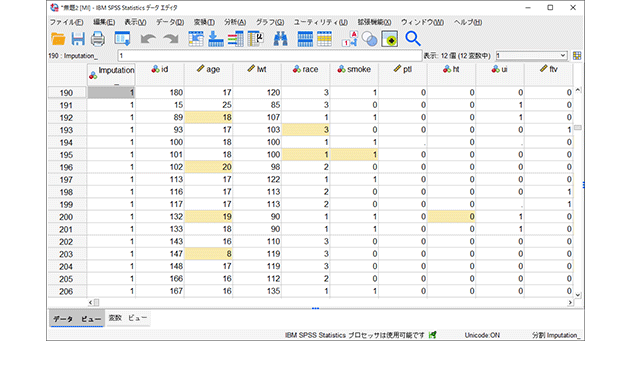Screen dimensions: 630x380
Task: Switch to the 変数 ビュー tab
Action: [x=127, y=318]
